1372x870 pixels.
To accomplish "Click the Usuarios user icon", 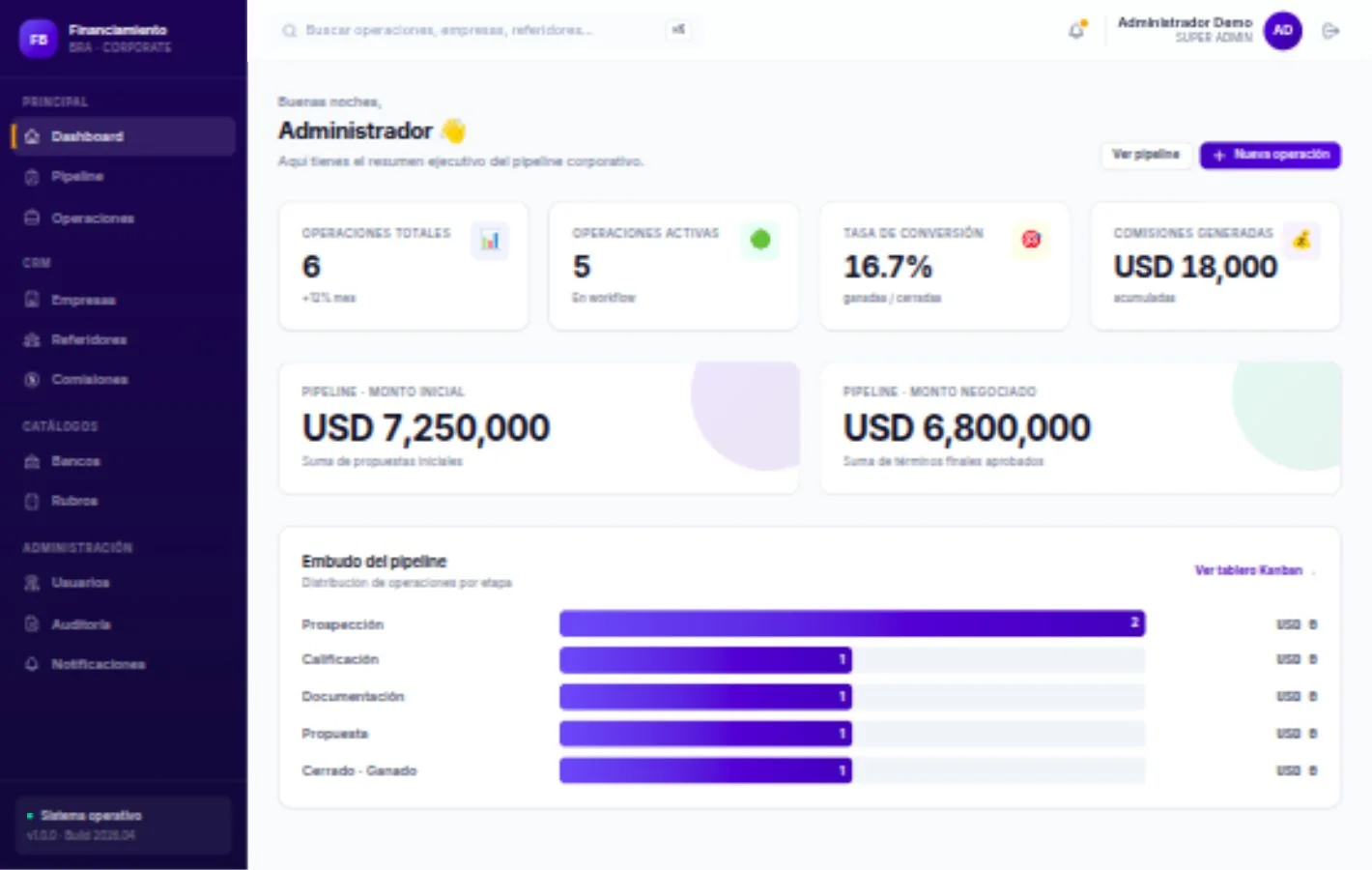I will pos(32,583).
